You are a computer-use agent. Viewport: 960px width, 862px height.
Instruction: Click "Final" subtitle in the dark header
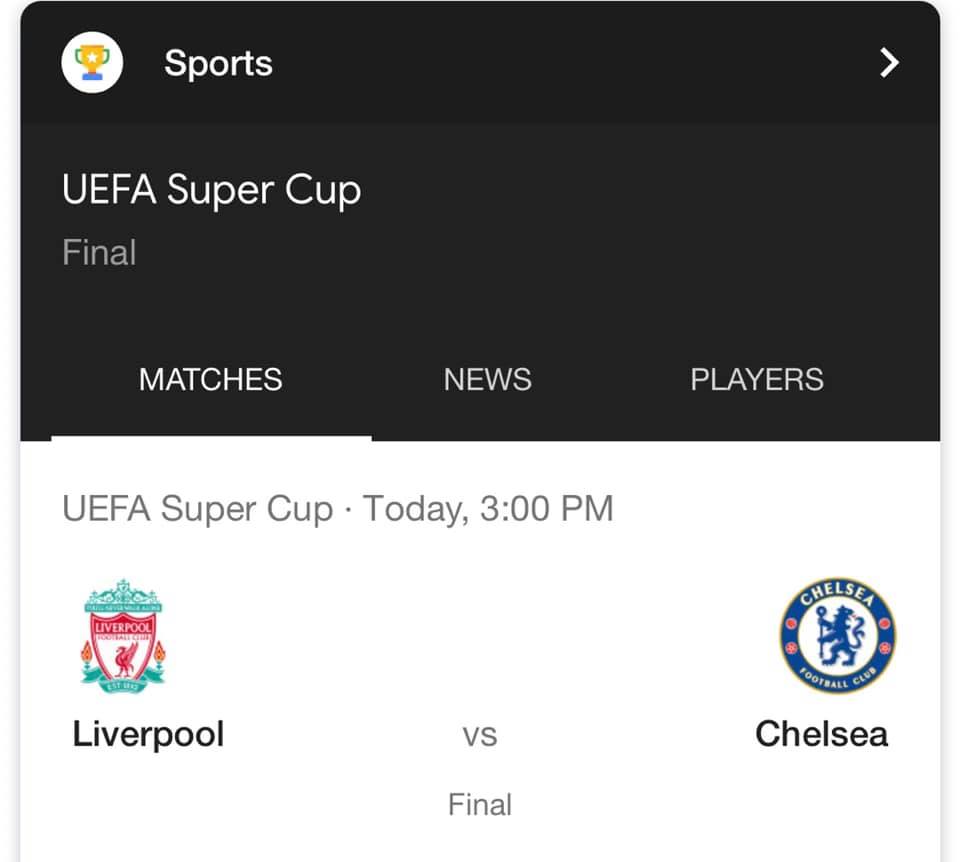[x=99, y=252]
